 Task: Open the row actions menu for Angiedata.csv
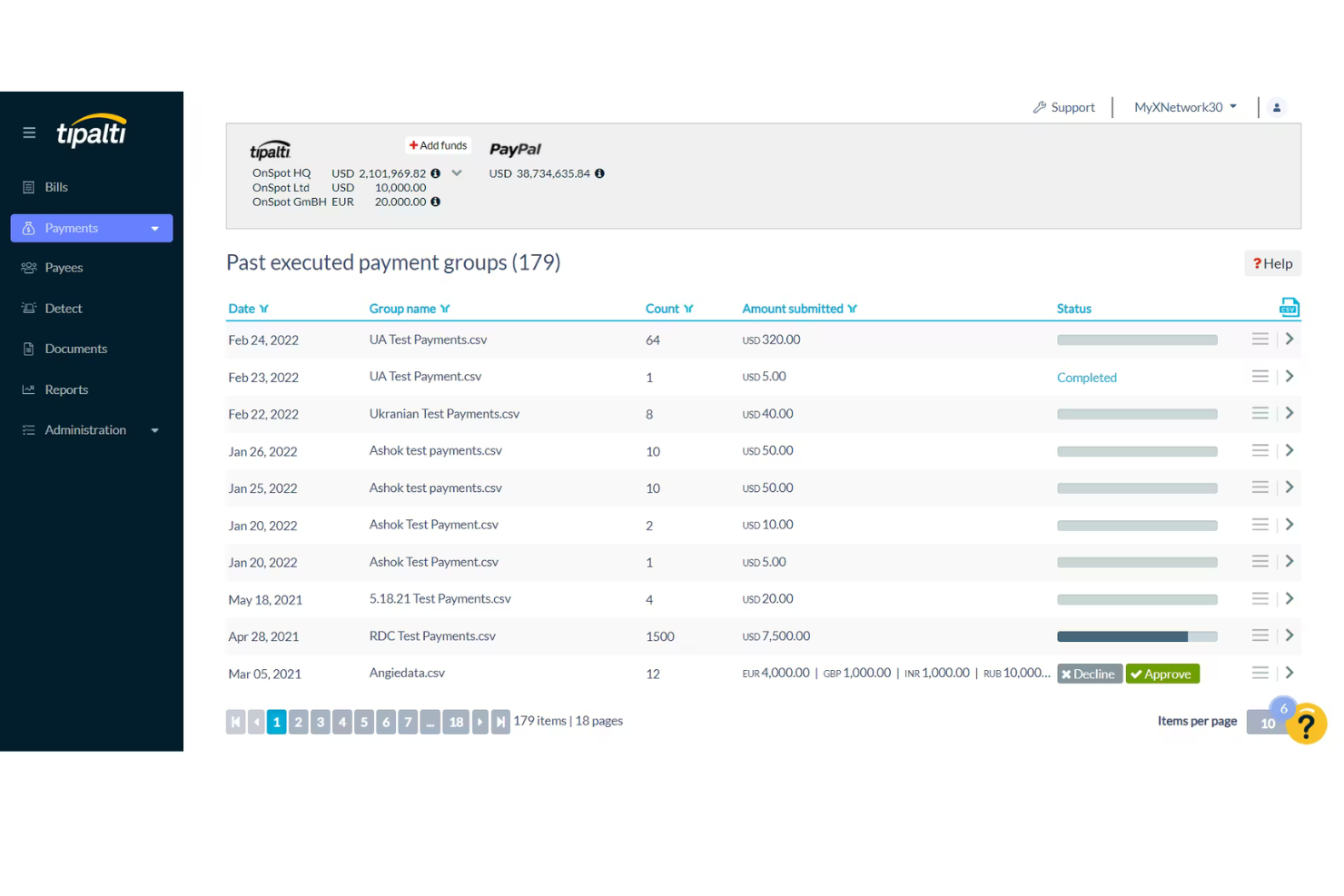tap(1260, 673)
